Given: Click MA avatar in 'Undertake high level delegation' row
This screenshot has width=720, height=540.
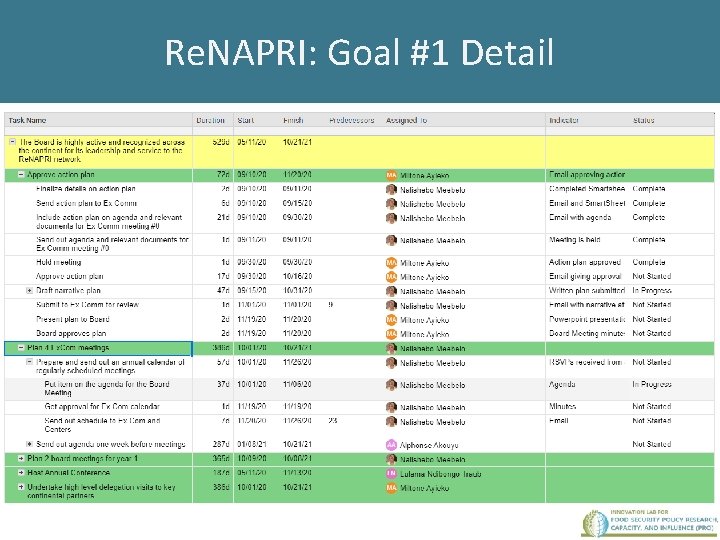Looking at the screenshot, I should (391, 488).
